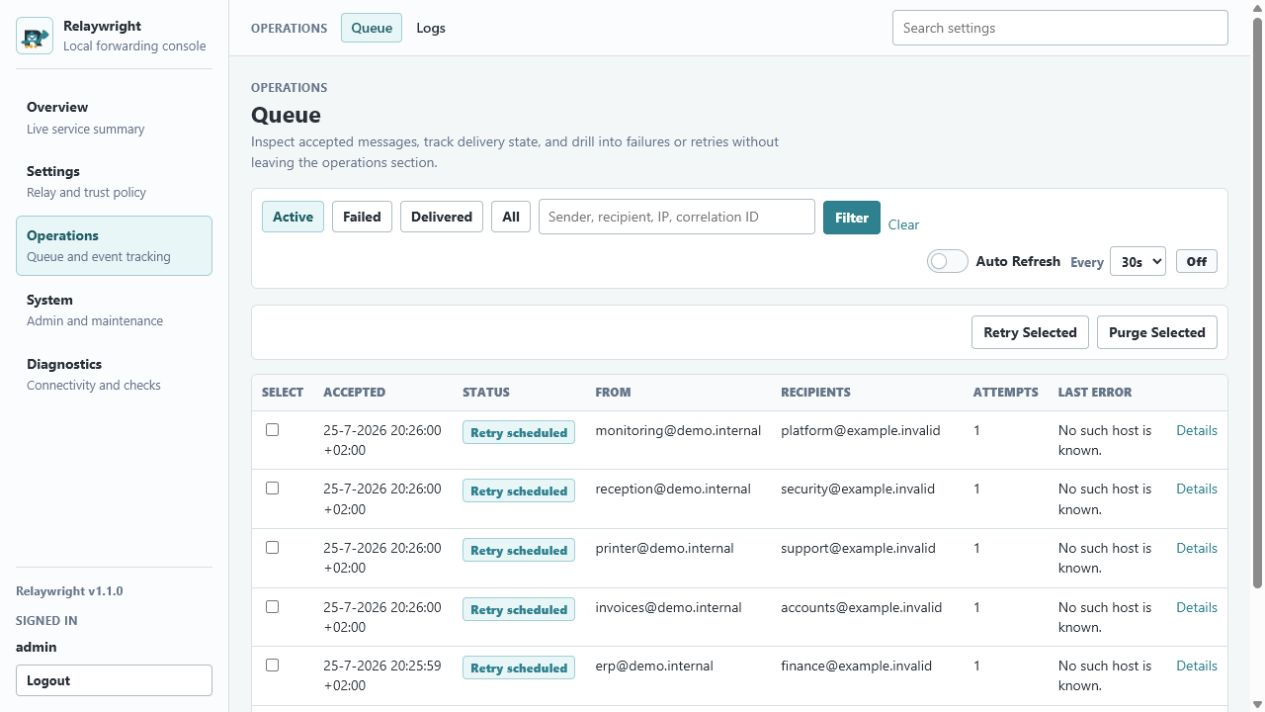Click the ACCEPTED column header
1265x712 pixels.
coord(354,392)
